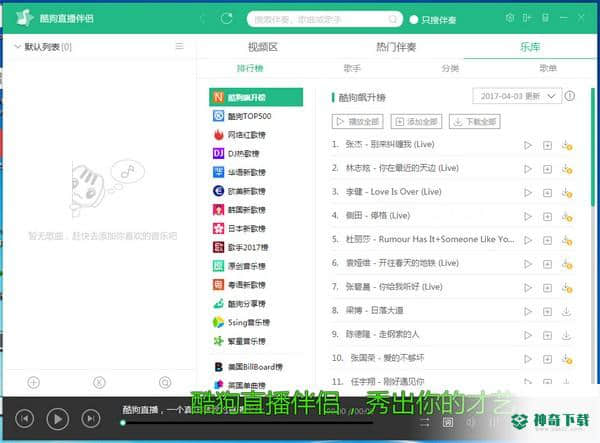The height and width of the screenshot is (443, 600).
Task: Play the Rumour Has It song
Action: (x=528, y=240)
